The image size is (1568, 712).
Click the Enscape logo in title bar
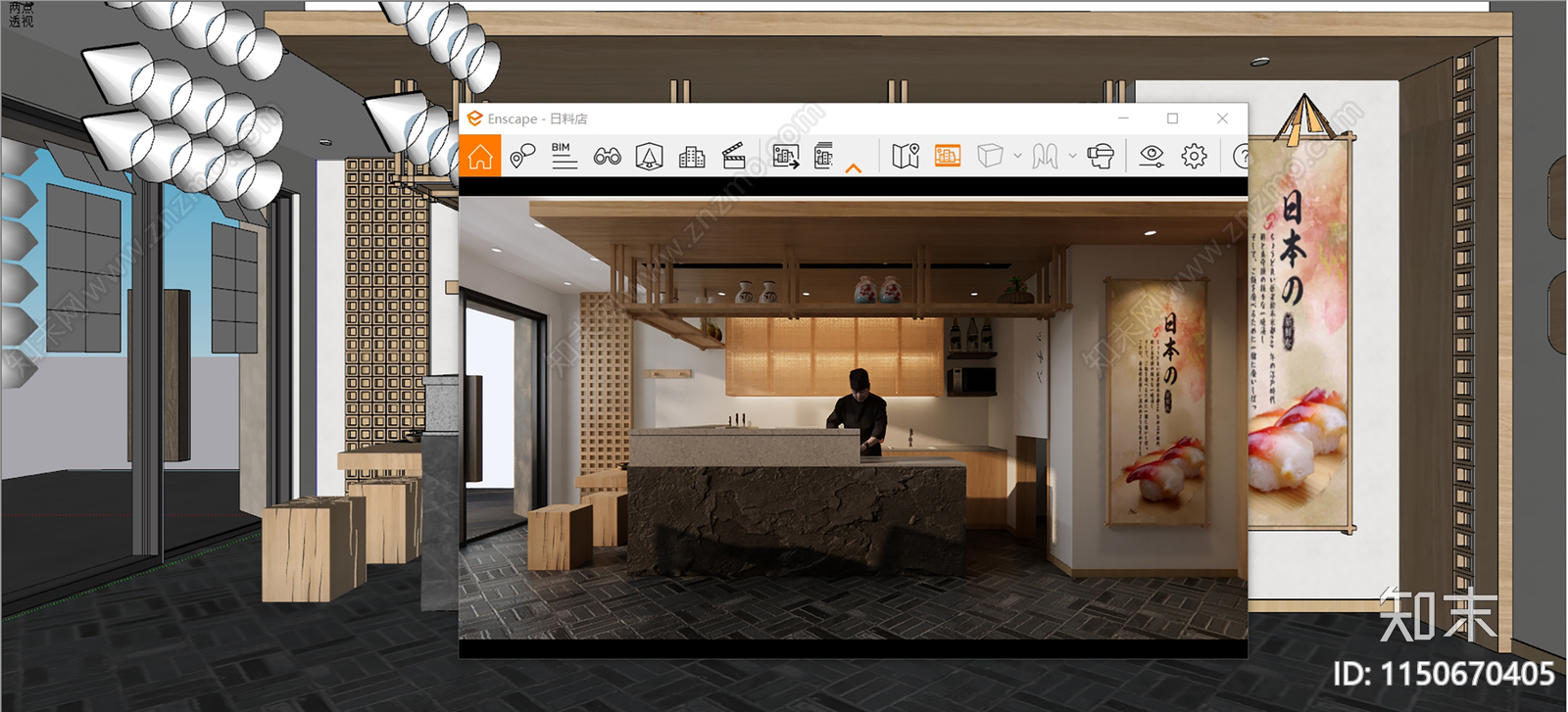click(x=474, y=119)
